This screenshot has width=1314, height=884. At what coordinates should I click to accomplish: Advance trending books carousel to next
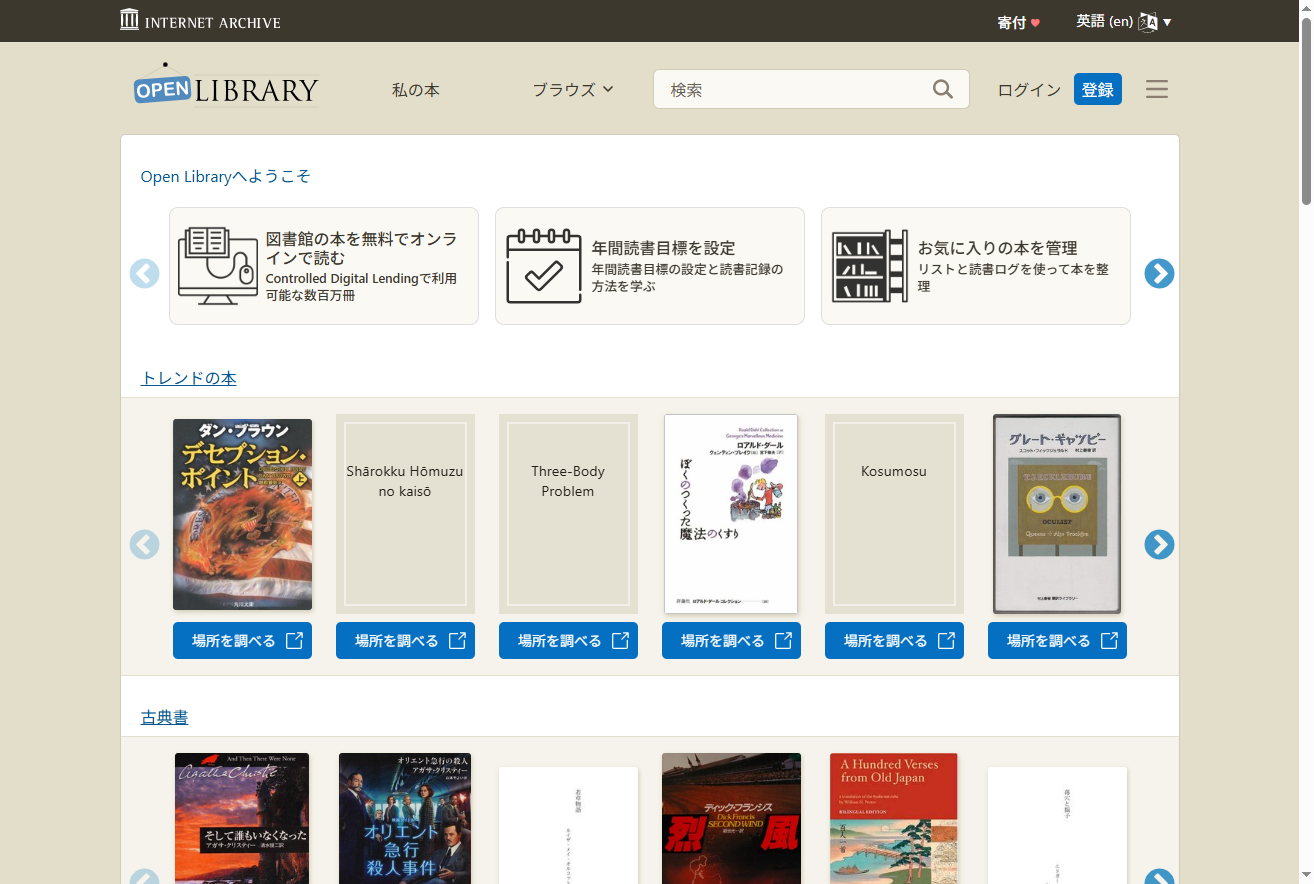point(1159,544)
